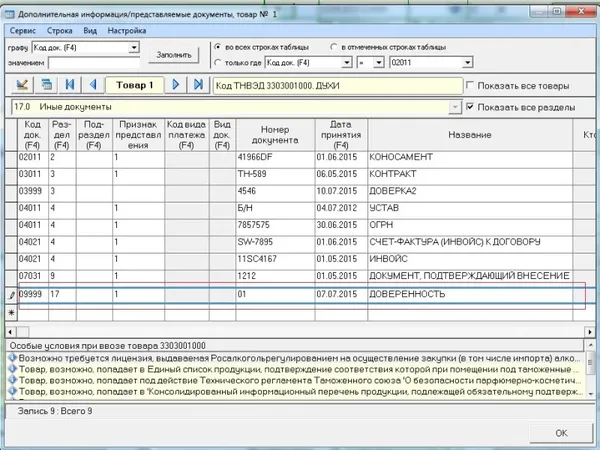
Task: Go to the first товар arrow
Action: (x=70, y=85)
